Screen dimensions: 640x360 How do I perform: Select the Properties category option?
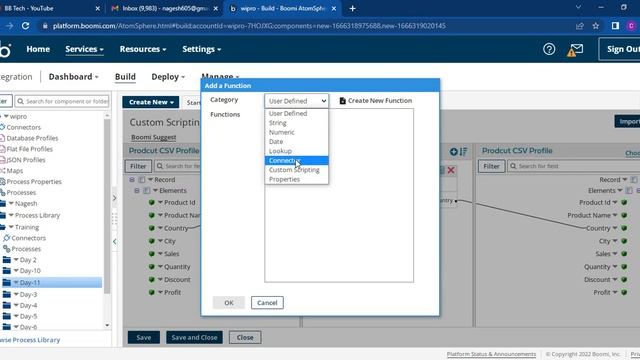(x=296, y=179)
